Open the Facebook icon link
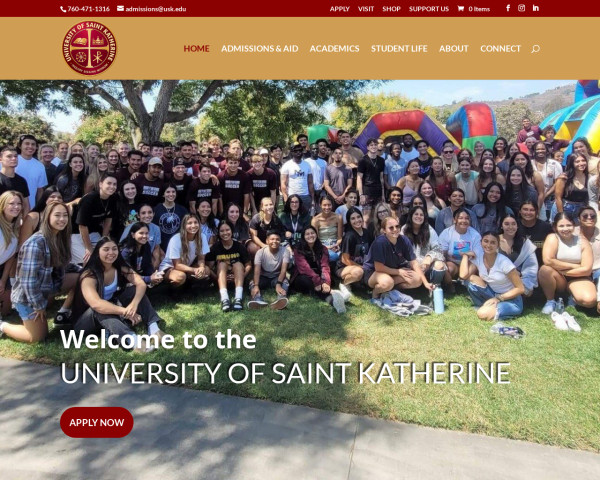Image resolution: width=600 pixels, height=480 pixels. (508, 8)
